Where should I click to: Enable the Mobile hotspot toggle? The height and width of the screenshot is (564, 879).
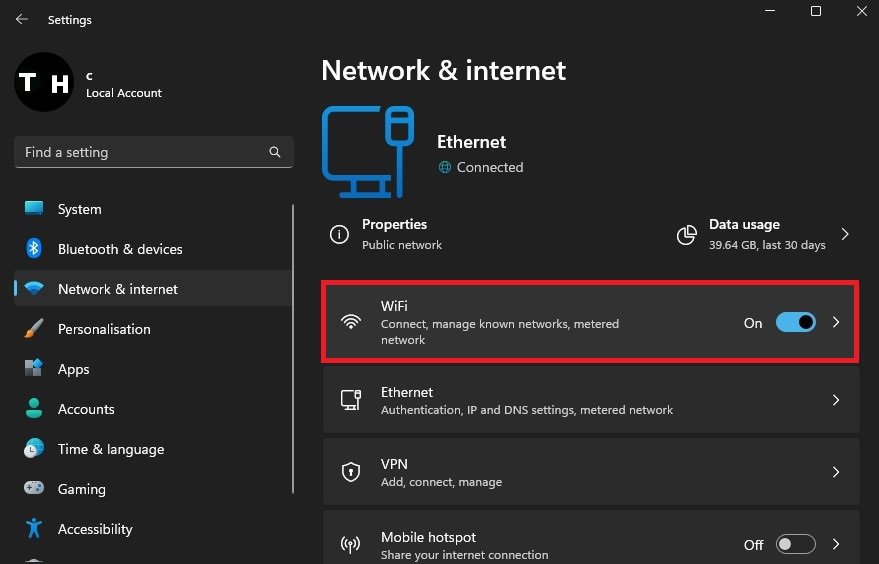point(796,545)
